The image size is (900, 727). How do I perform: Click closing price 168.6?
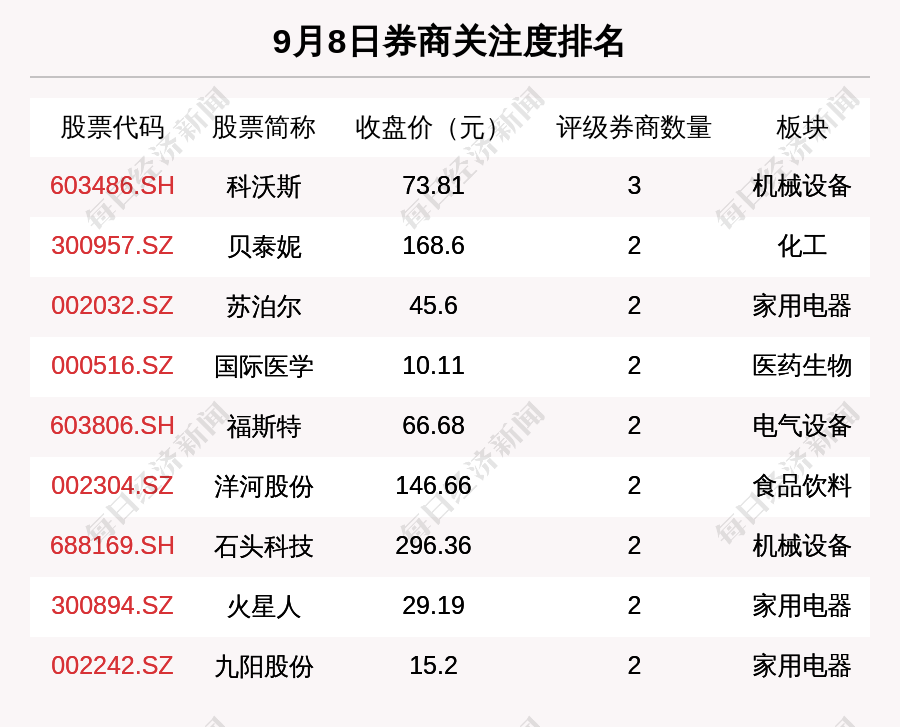click(433, 246)
